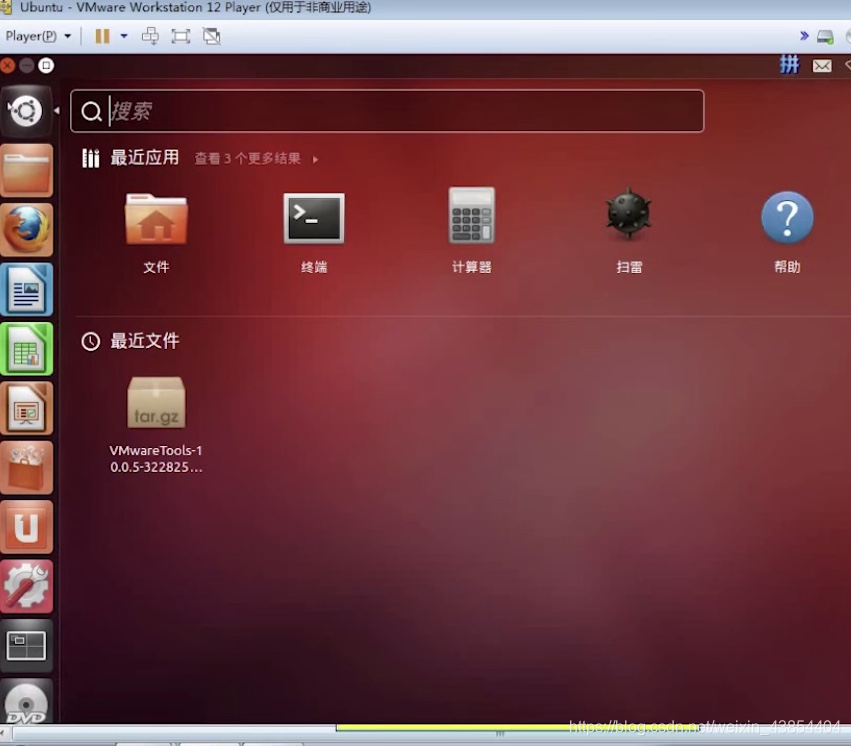Click the magnifier search icon

point(91,112)
